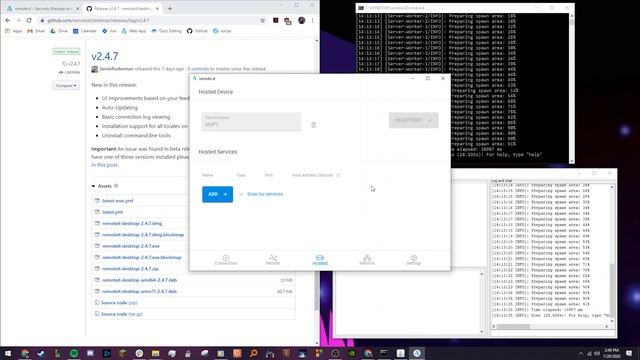Download Source code (zip)
640x360 pixels.
[119, 303]
